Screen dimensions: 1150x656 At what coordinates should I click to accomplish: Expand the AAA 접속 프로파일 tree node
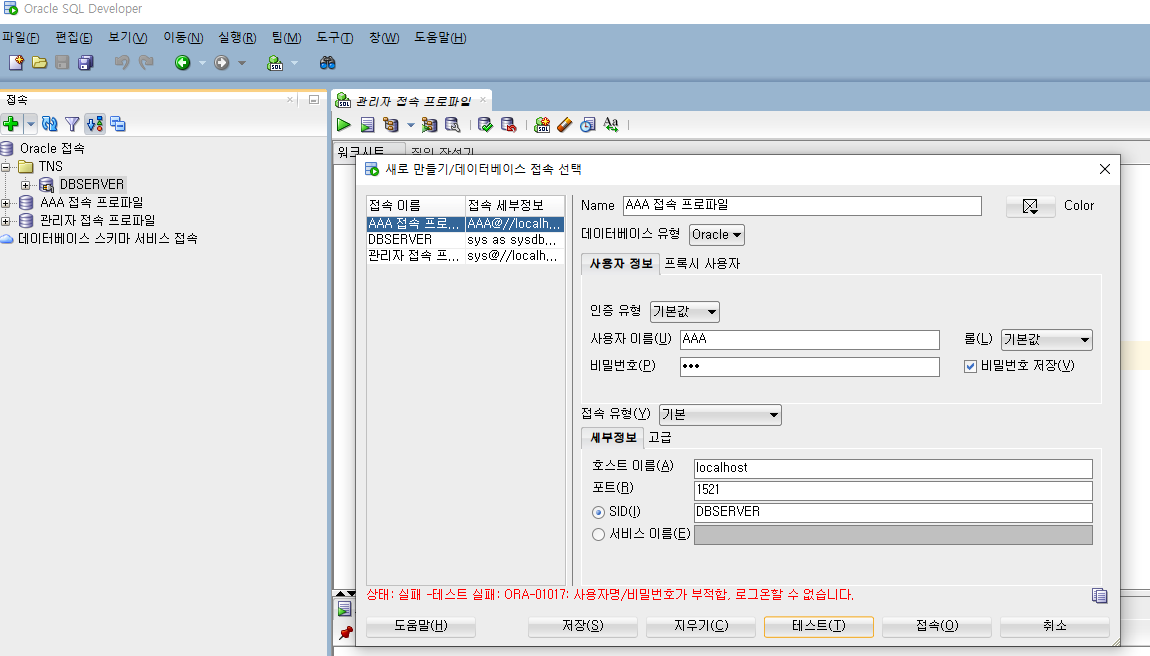tap(6, 203)
